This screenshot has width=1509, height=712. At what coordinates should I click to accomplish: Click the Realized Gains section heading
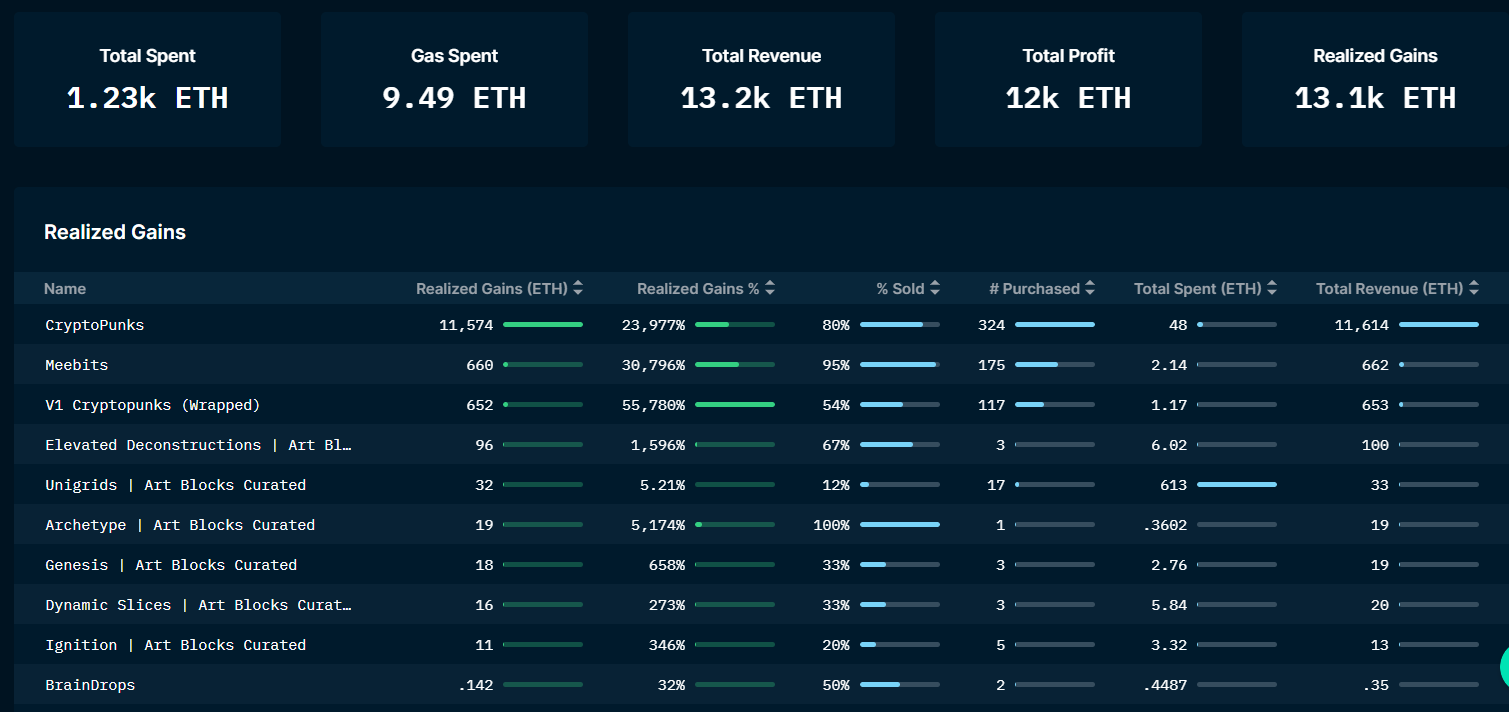pos(115,232)
